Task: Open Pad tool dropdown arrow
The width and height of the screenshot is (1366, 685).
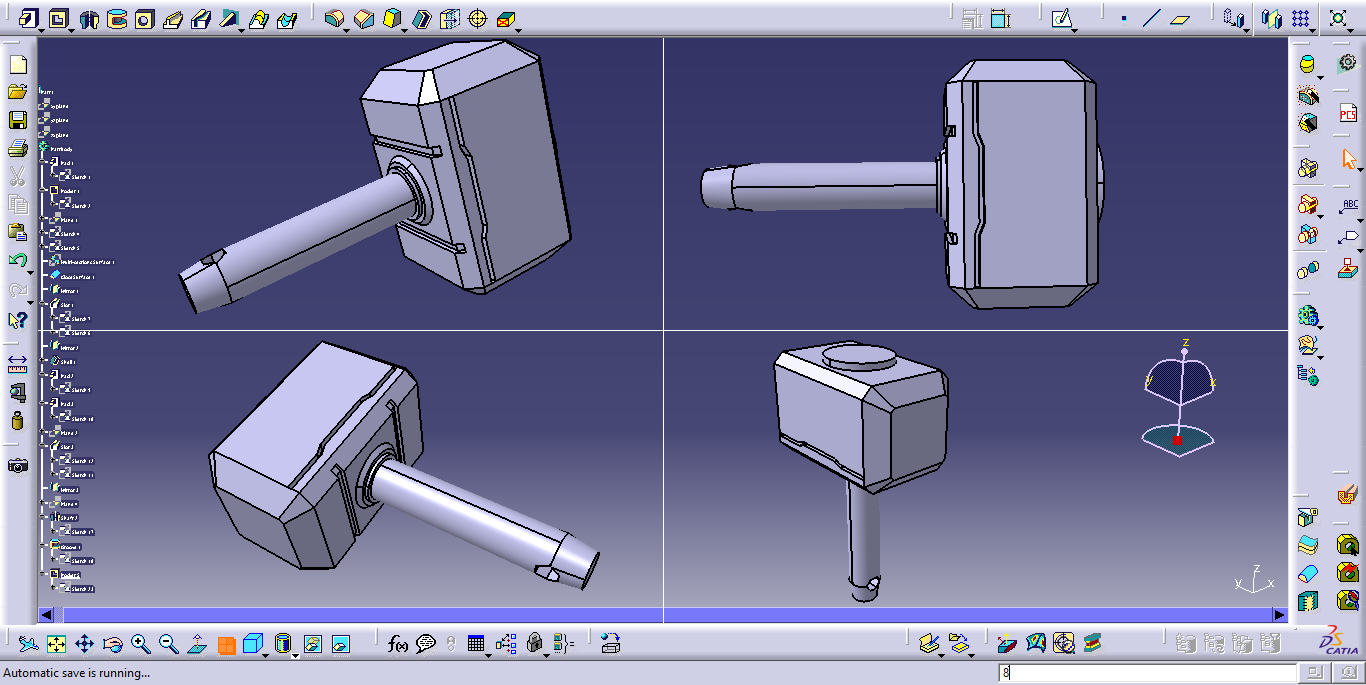Action: (x=42, y=29)
